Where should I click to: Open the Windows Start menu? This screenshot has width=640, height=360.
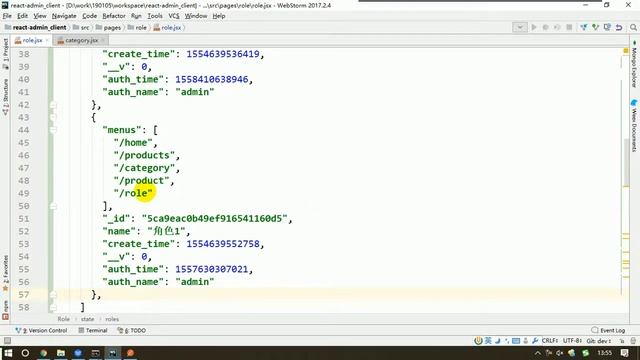(x=8, y=353)
